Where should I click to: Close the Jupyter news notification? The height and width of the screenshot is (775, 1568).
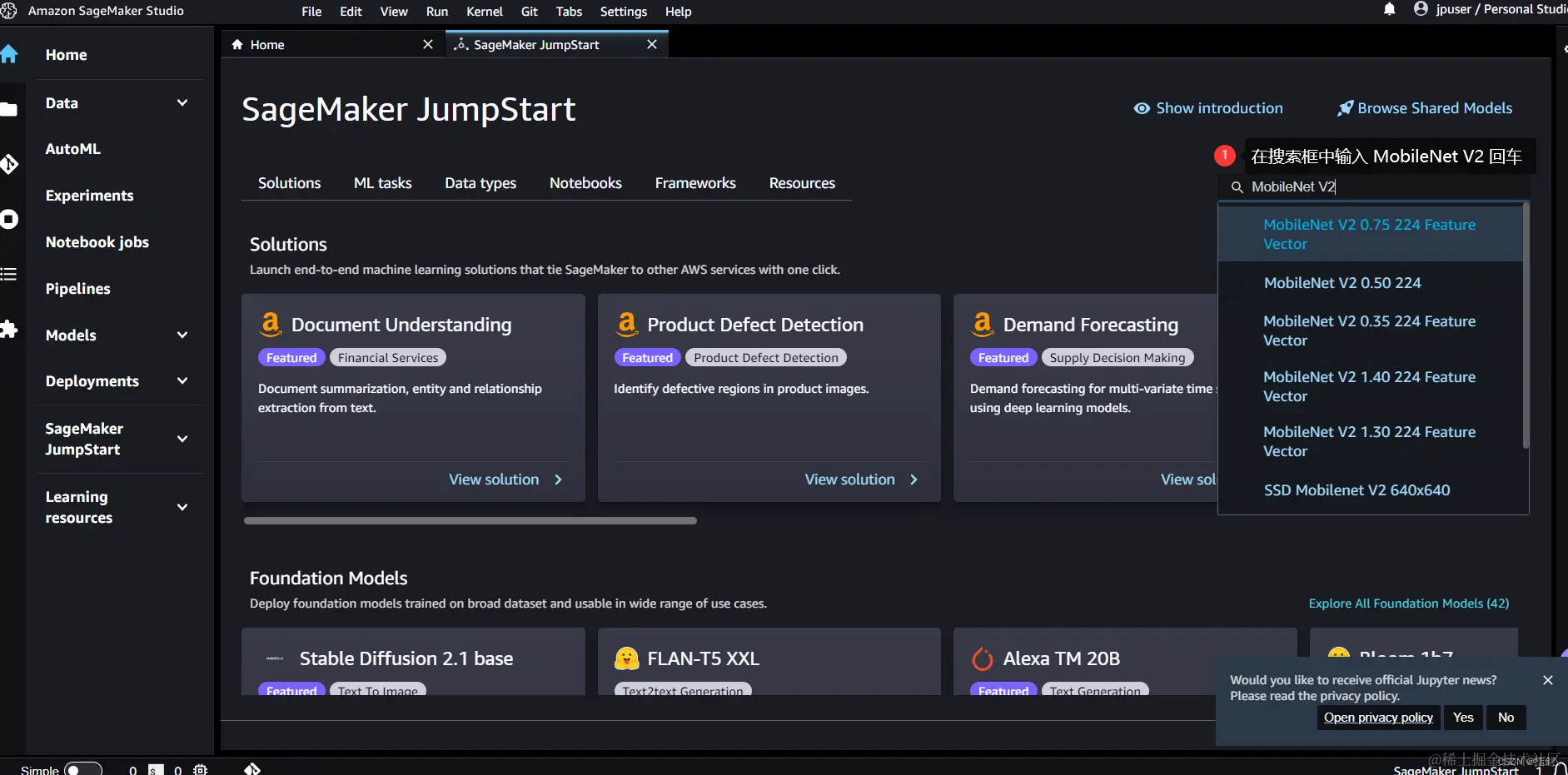(x=1548, y=680)
